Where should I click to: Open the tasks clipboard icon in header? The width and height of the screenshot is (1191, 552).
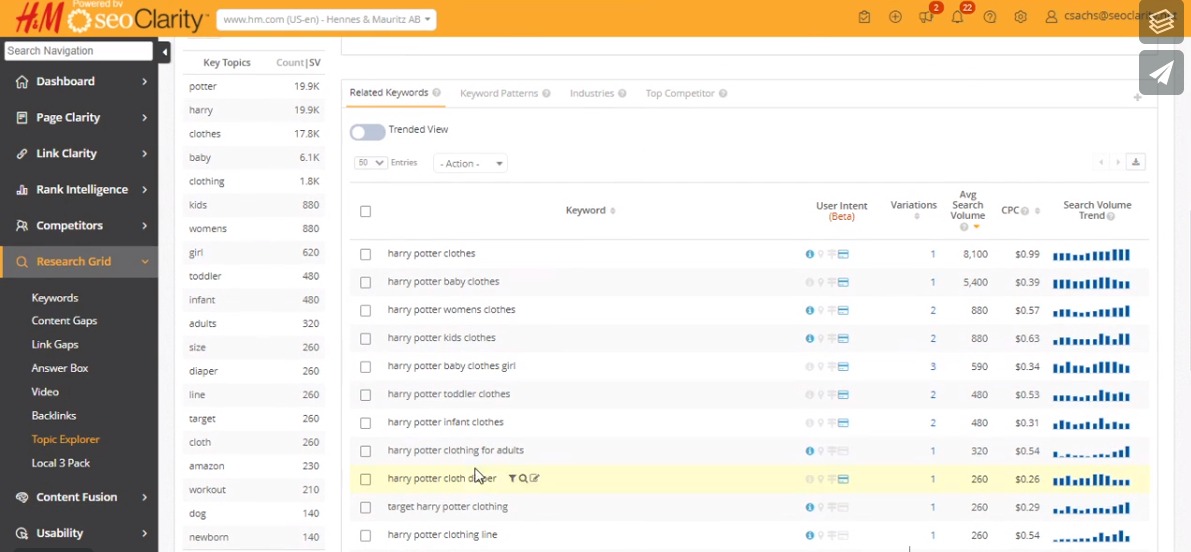(864, 17)
